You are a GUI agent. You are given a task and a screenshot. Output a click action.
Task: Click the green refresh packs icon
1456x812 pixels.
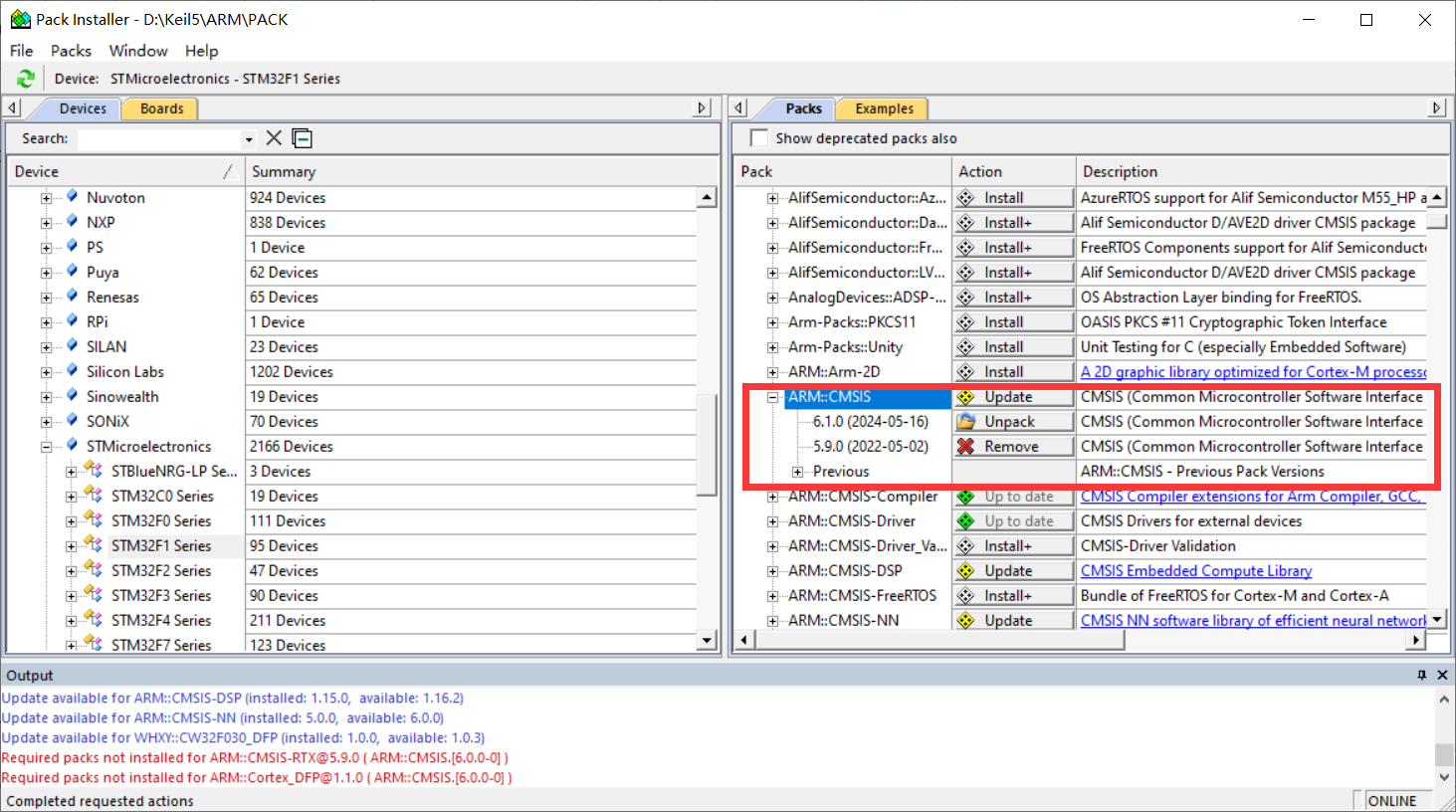pyautogui.click(x=26, y=79)
